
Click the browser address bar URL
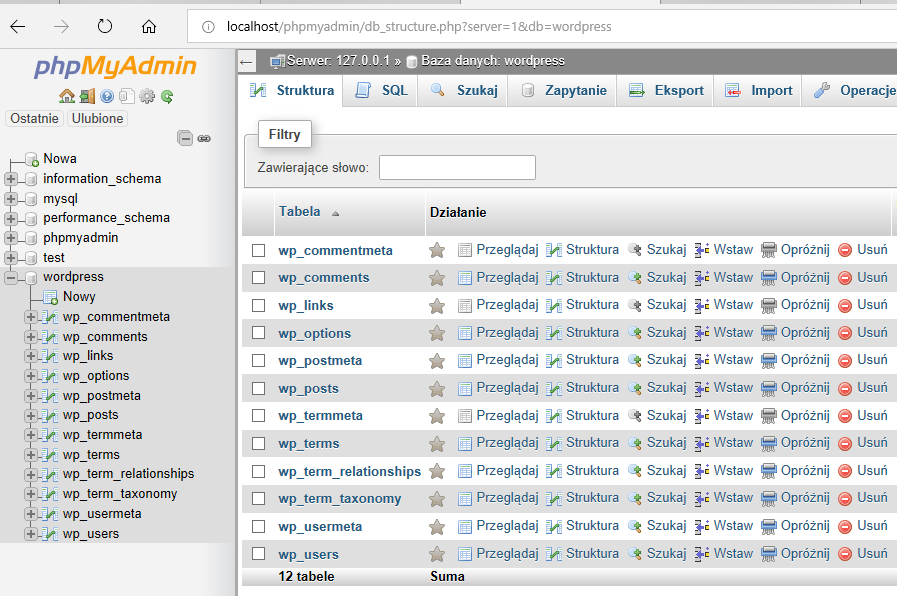(x=419, y=27)
